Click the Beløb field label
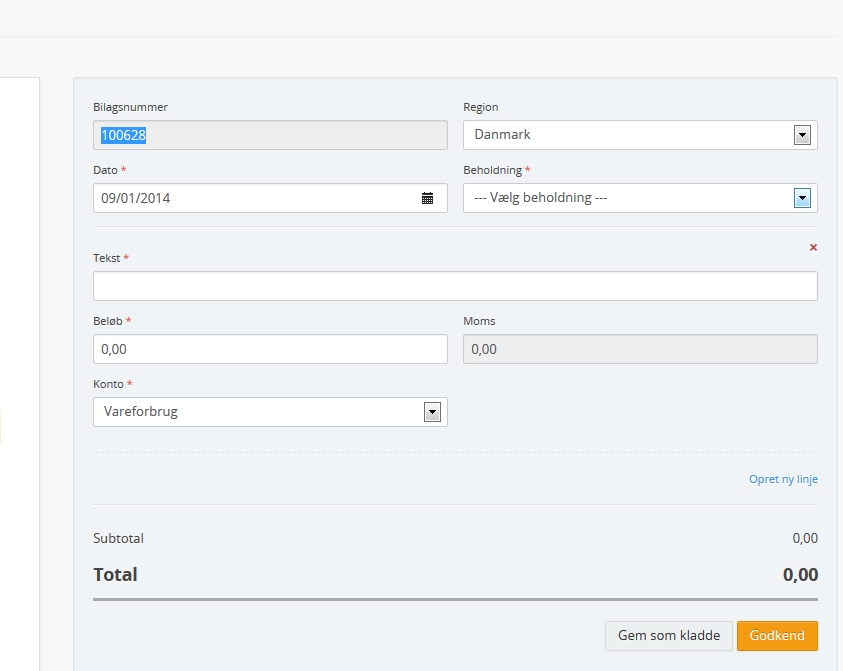The height and width of the screenshot is (671, 843). pyautogui.click(x=108, y=321)
